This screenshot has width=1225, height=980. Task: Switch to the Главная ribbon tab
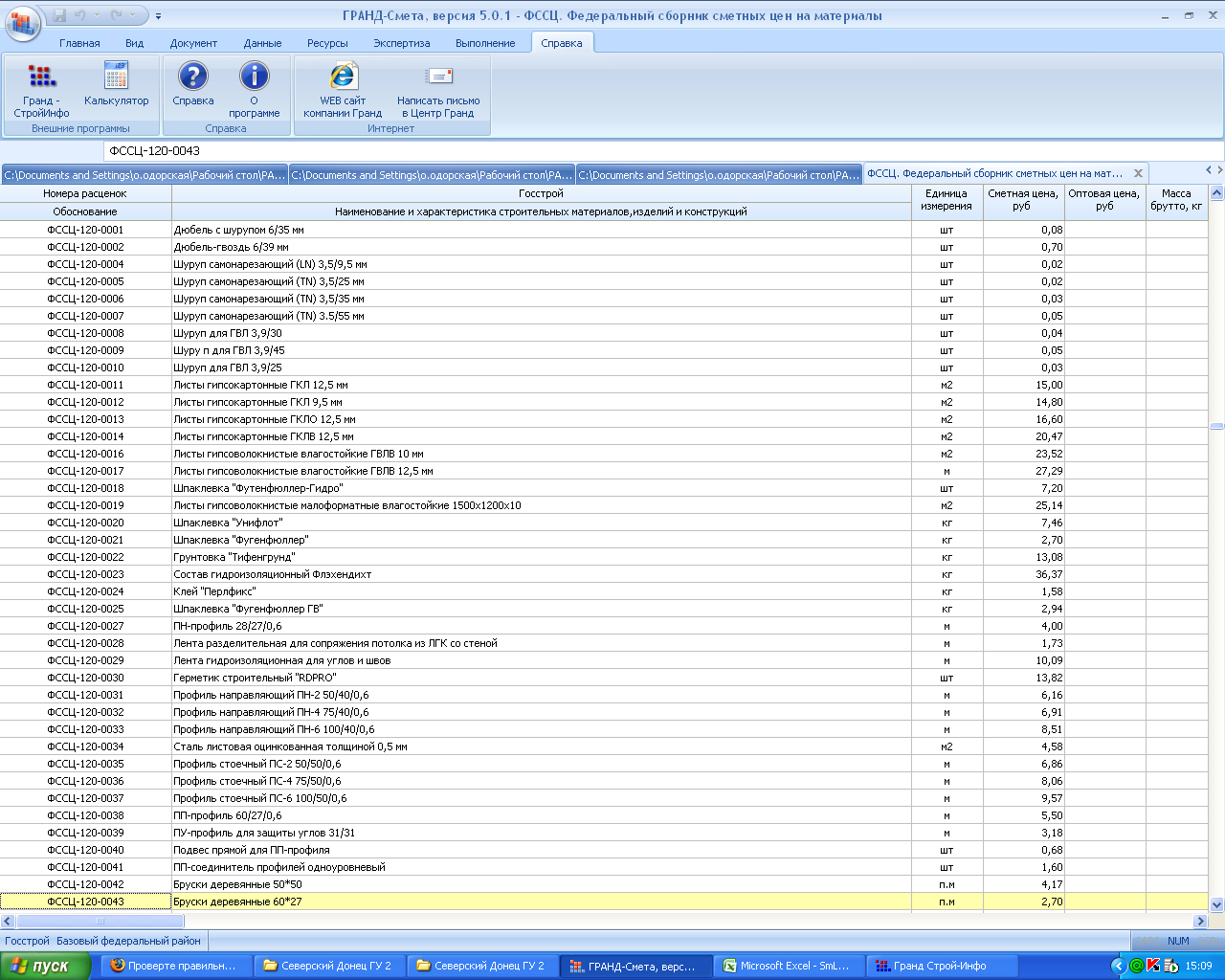point(79,43)
